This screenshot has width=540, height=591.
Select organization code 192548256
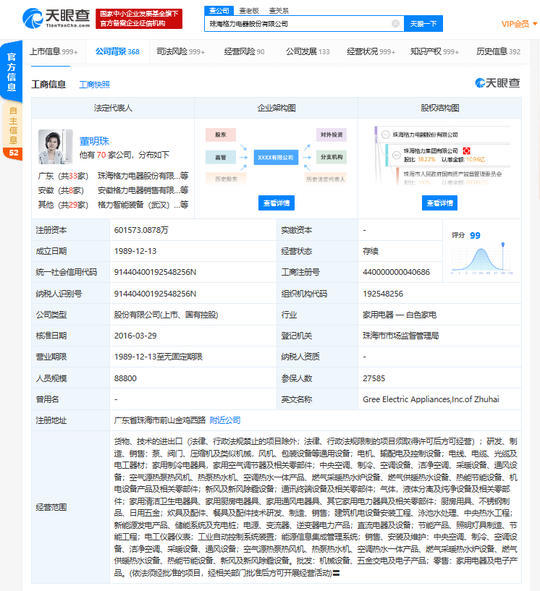coord(383,294)
